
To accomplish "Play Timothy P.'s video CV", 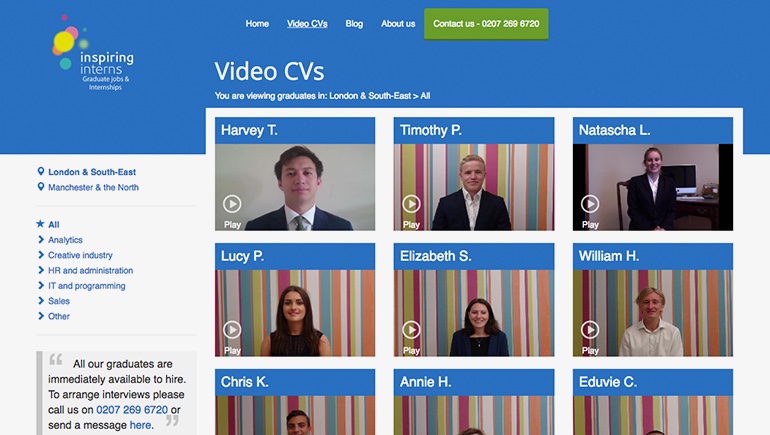I will (412, 204).
